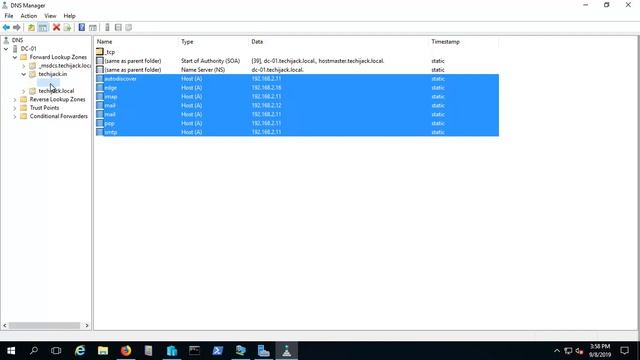
Task: Click the tree pane's left scroll arrow
Action: pos(5,325)
